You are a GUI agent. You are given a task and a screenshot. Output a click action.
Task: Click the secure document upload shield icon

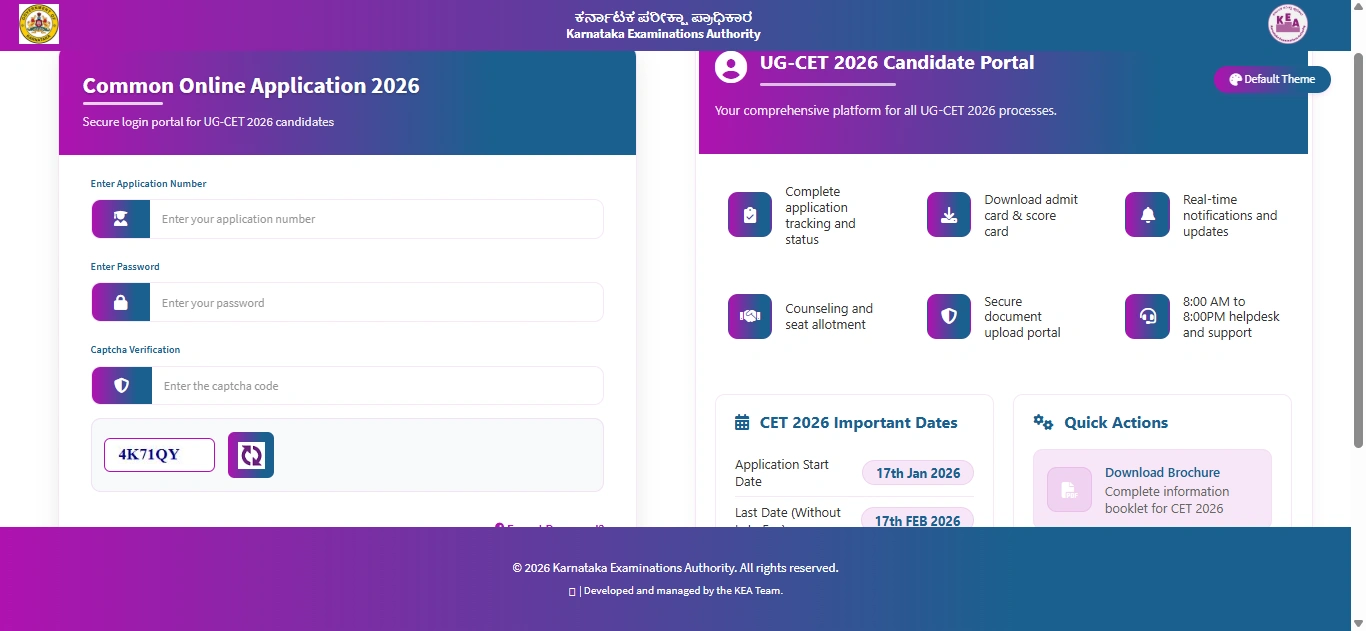pos(948,316)
